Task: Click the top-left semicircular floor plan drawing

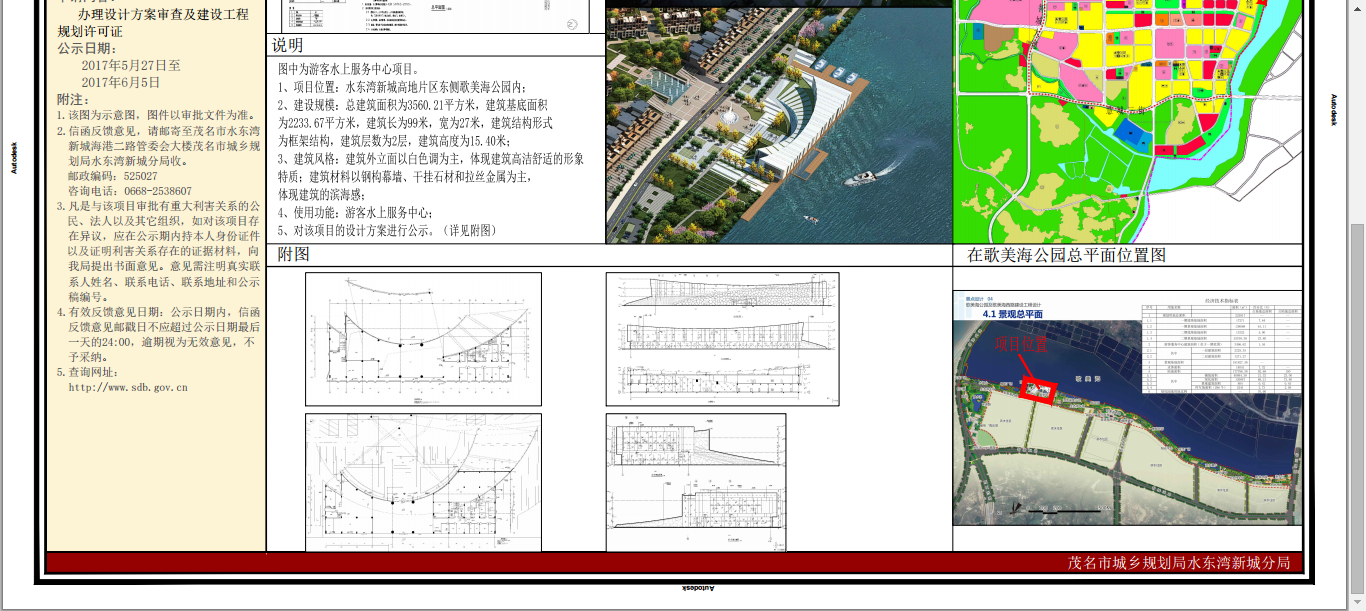Action: tap(423, 339)
